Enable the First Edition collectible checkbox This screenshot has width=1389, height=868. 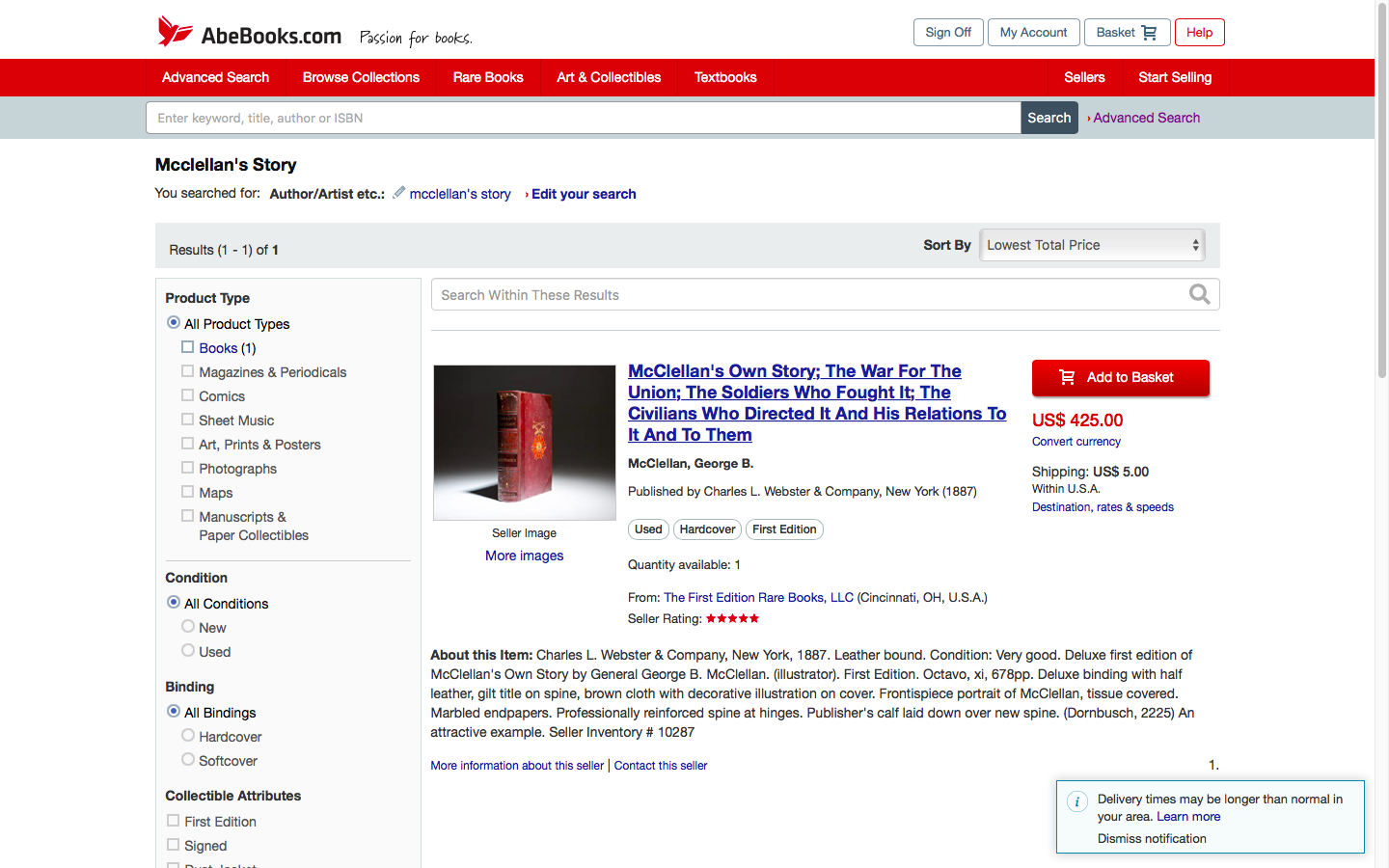pos(174,821)
